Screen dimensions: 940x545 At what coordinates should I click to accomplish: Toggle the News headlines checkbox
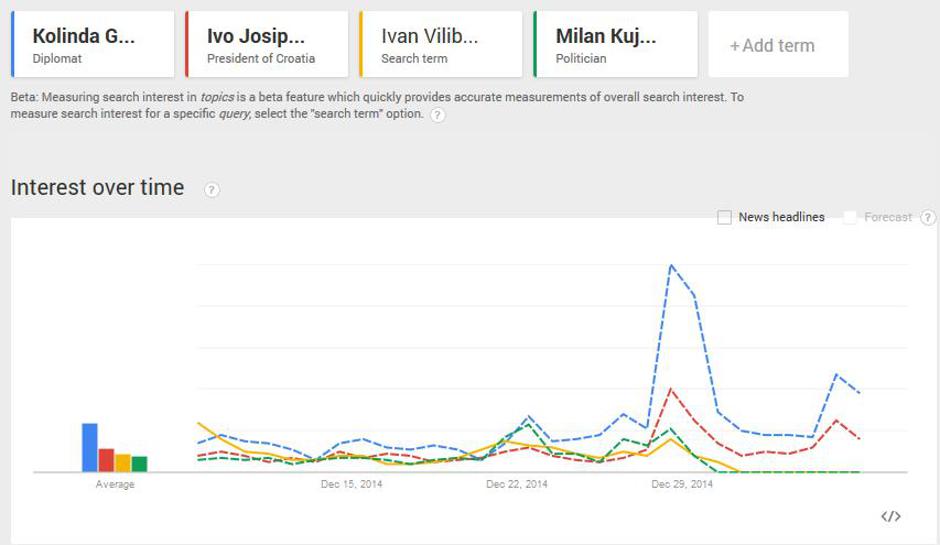tap(725, 217)
